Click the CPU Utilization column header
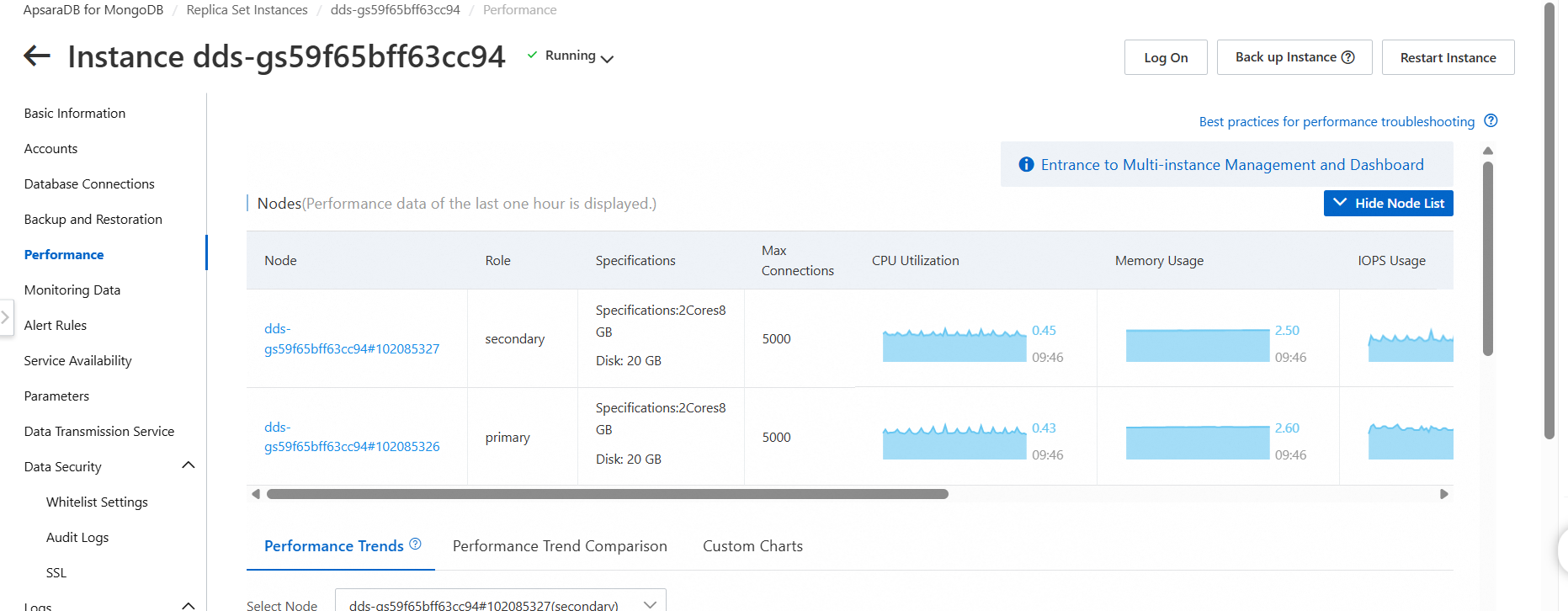The width and height of the screenshot is (1568, 611). [x=916, y=261]
